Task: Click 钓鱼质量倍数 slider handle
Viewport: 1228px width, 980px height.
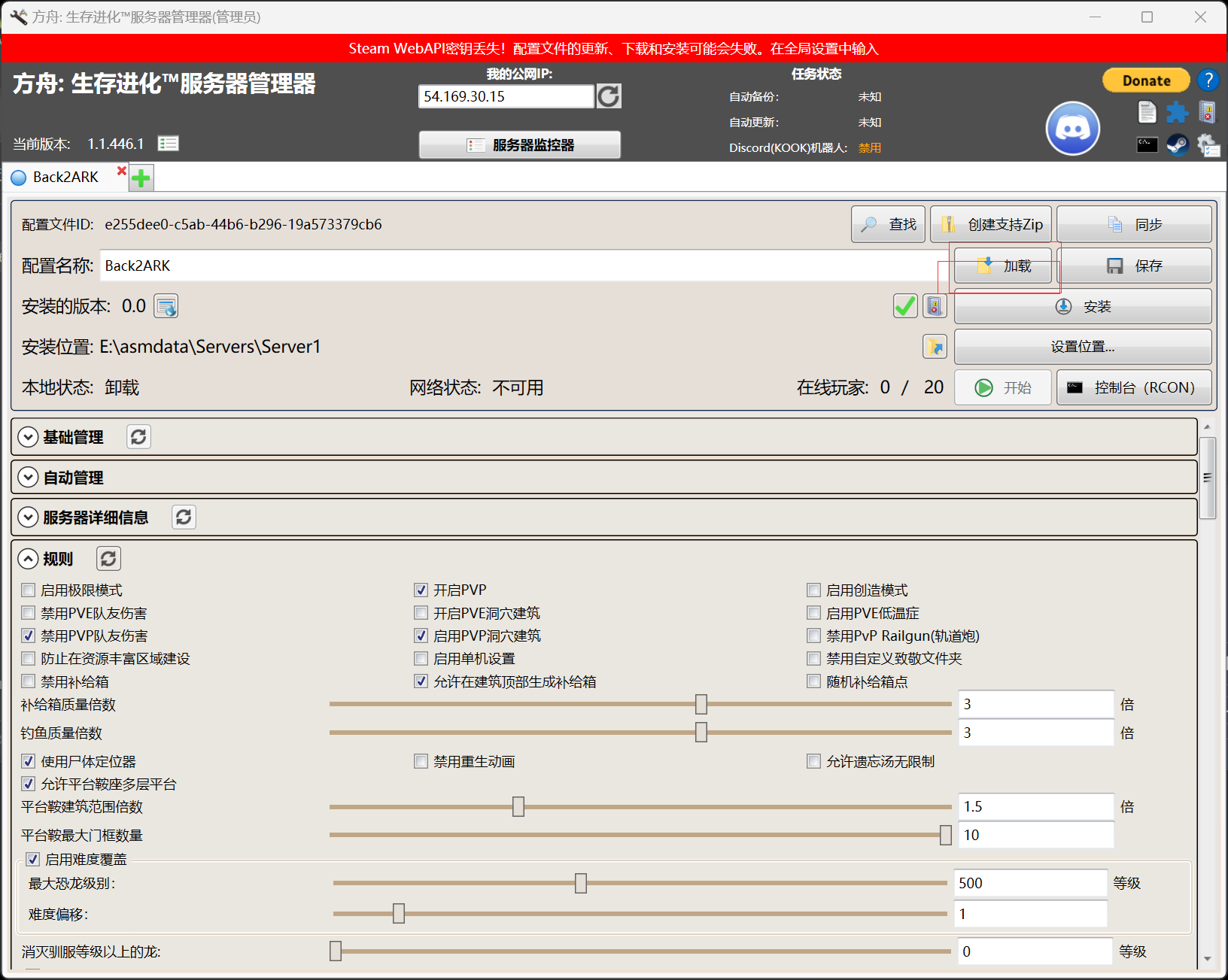Action: (x=701, y=733)
